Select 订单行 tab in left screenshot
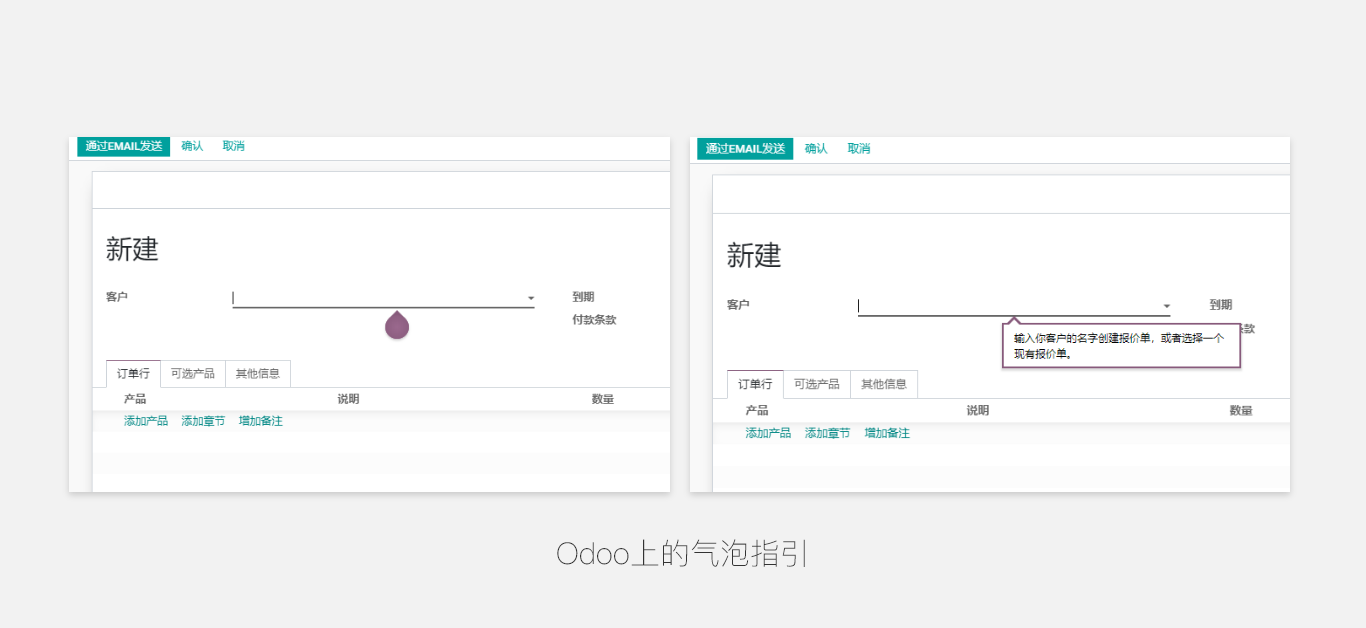Viewport: 1366px width, 628px height. tap(133, 373)
